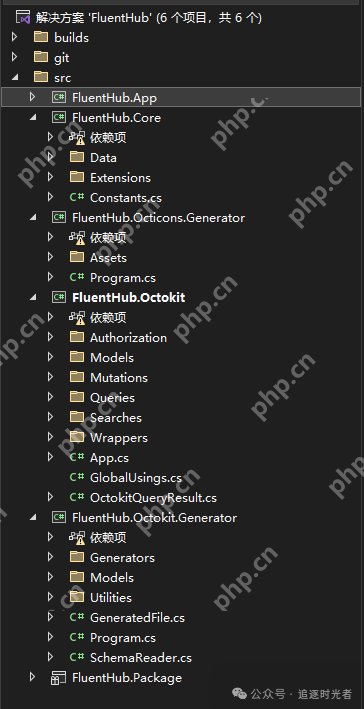Select FluentHub.Octicons.Generator project label

click(159, 217)
